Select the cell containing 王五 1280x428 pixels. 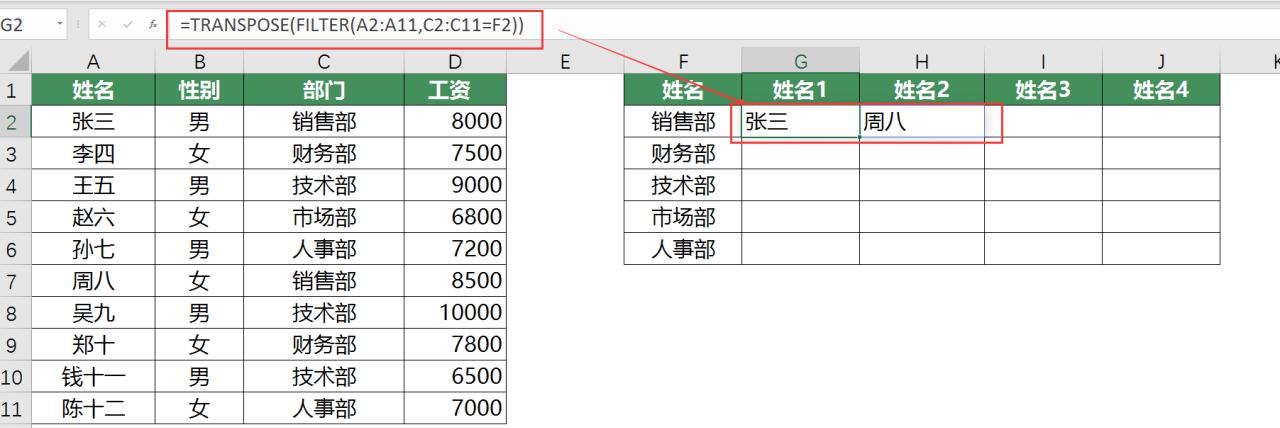[x=93, y=185]
